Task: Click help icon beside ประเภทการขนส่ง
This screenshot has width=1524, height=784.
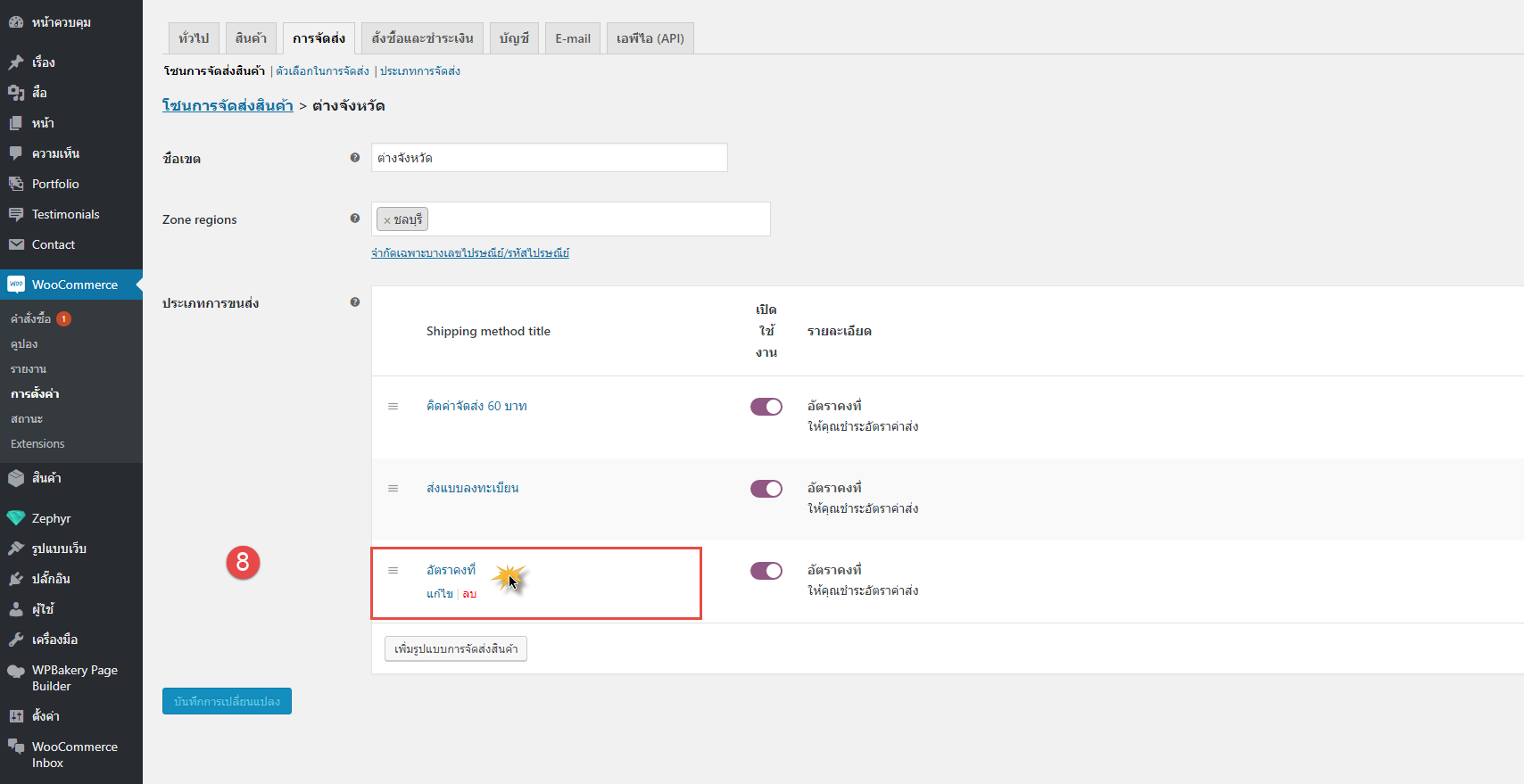Action: (355, 302)
